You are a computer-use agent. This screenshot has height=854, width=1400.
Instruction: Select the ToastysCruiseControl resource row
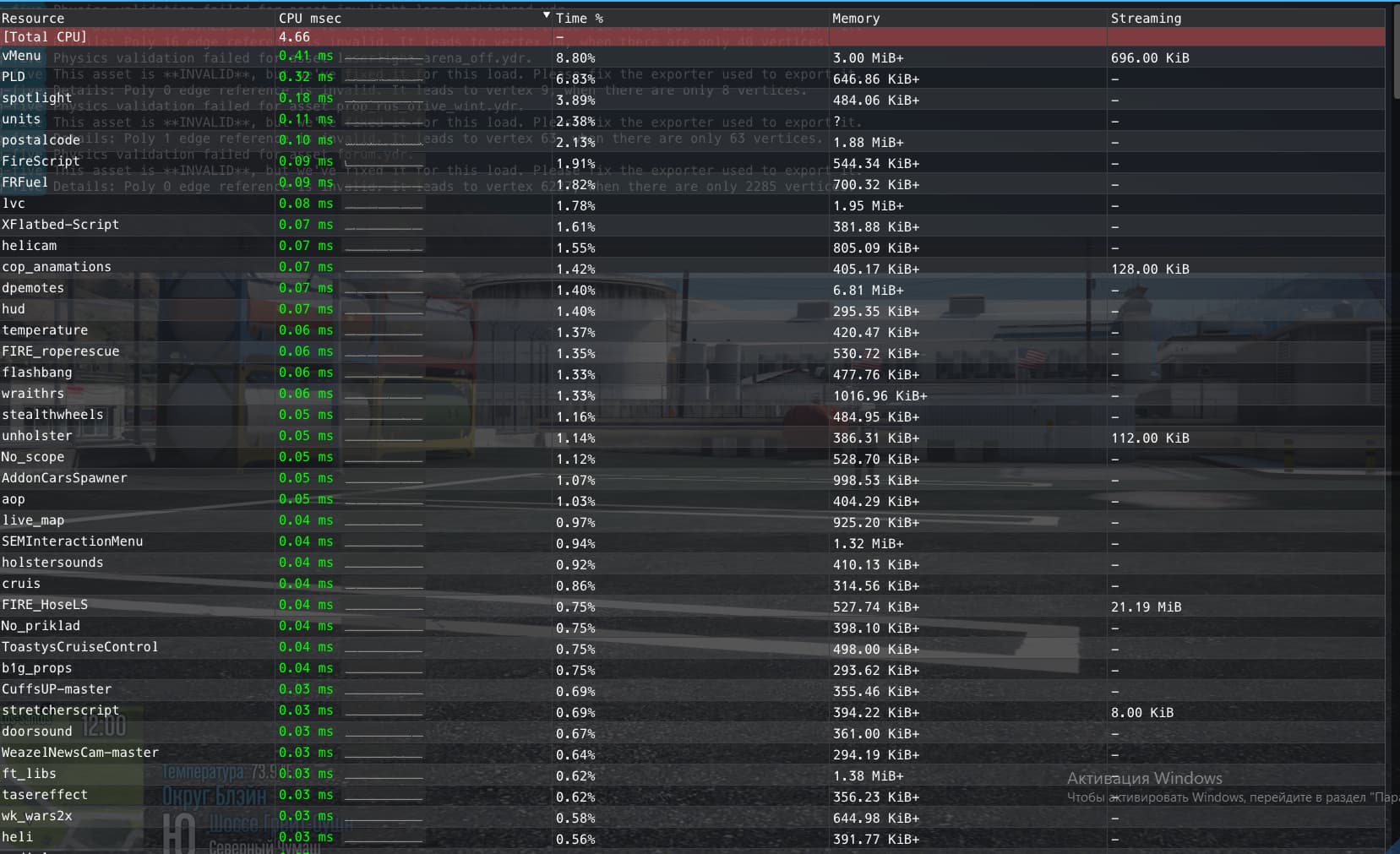80,646
